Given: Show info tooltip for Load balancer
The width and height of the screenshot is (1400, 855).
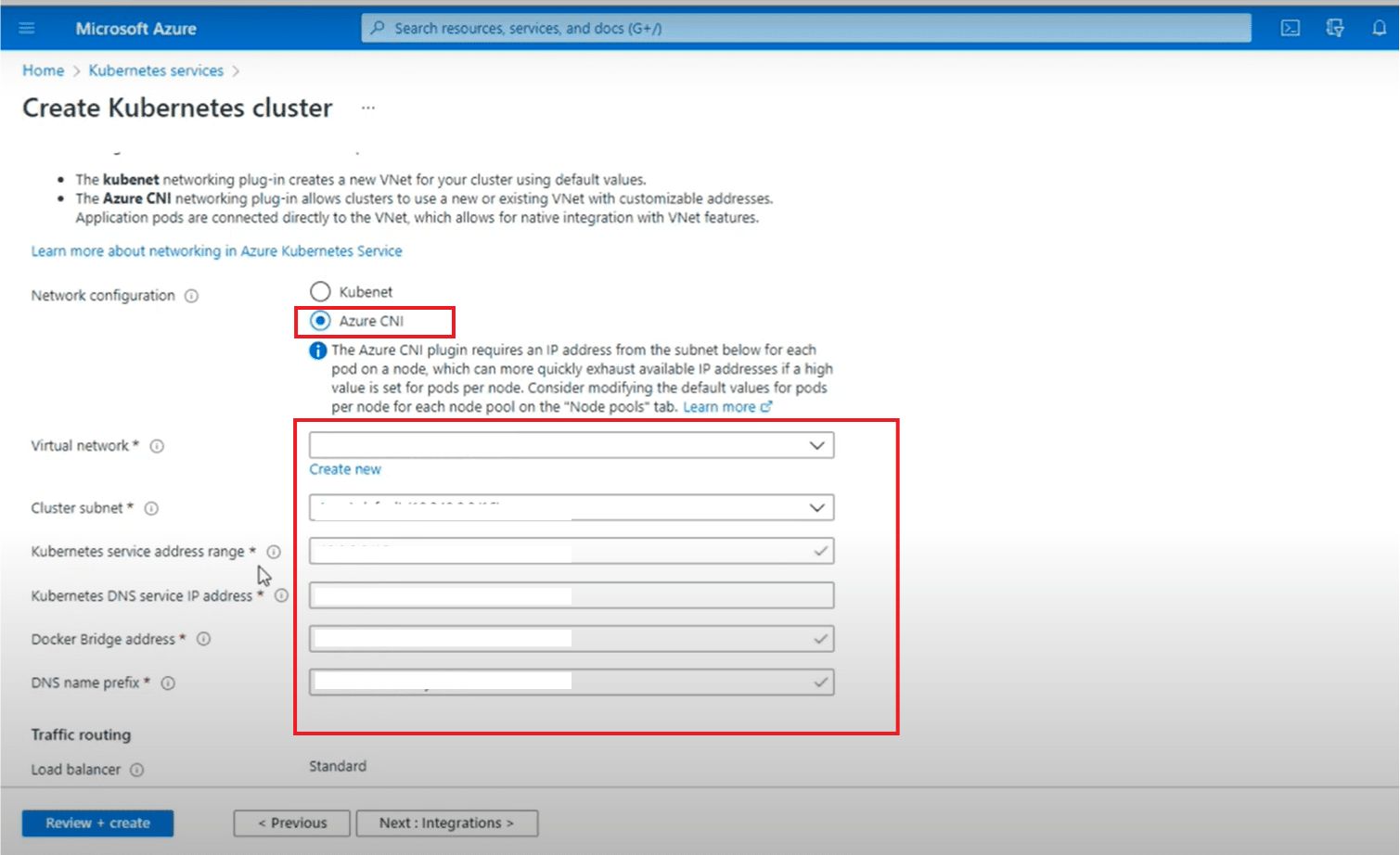Looking at the screenshot, I should [x=136, y=770].
